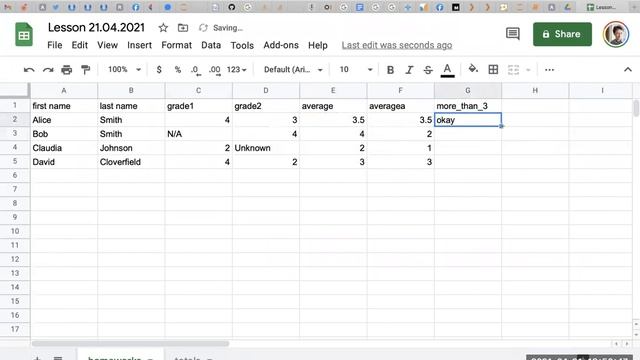Open the Sheets home icon

click(24, 34)
